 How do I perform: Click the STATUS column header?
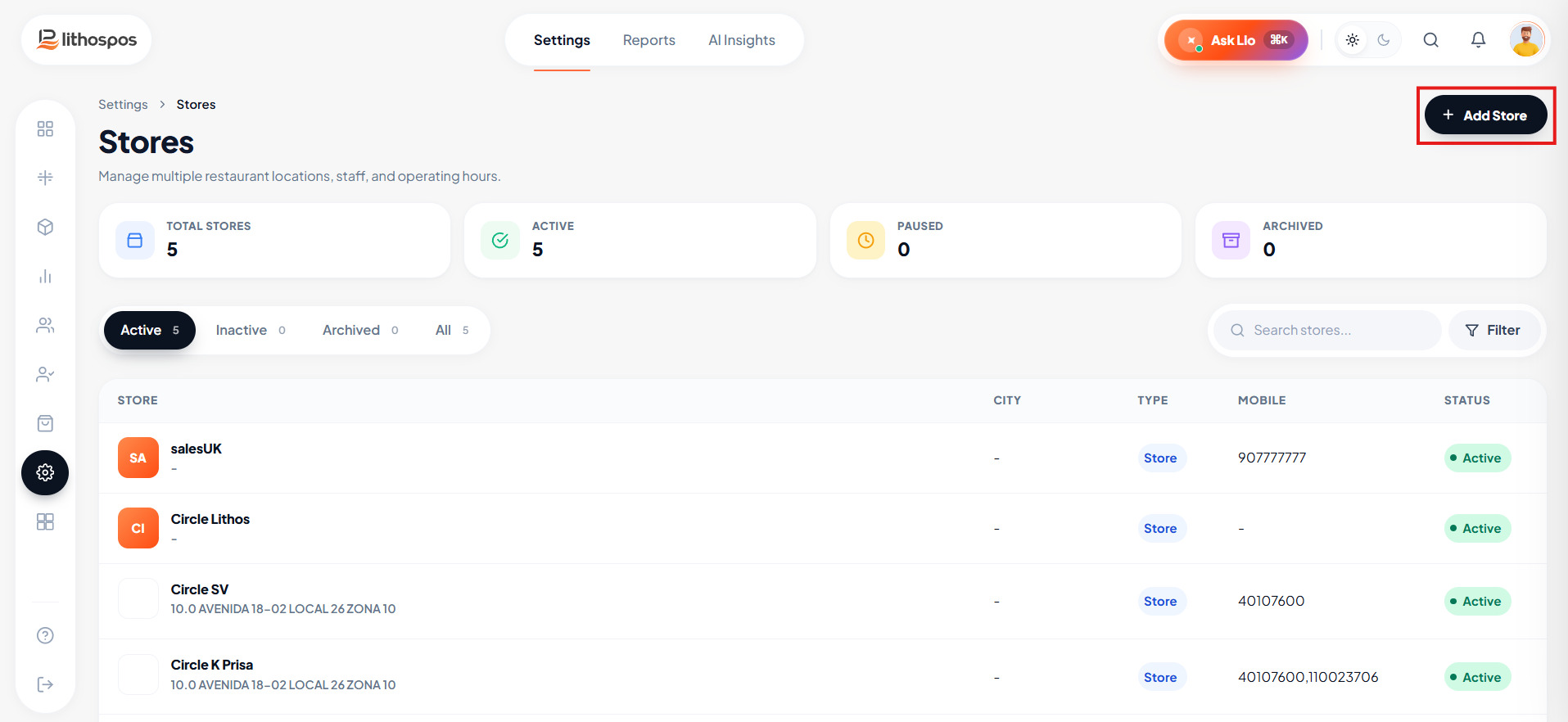coord(1466,400)
